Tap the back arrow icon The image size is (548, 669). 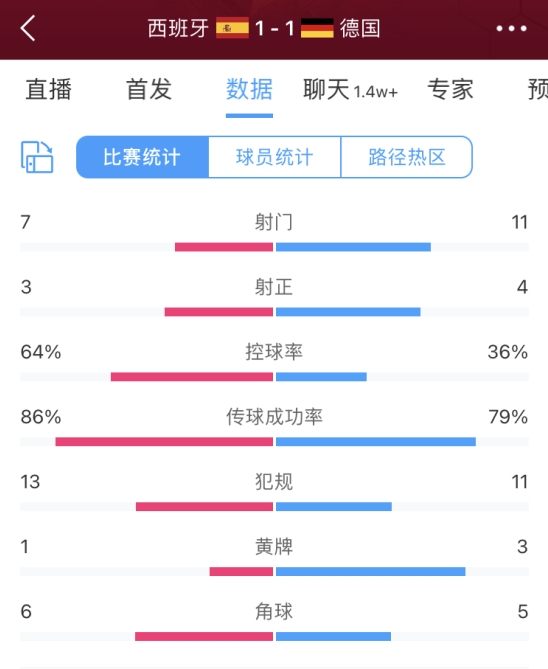[x=28, y=29]
